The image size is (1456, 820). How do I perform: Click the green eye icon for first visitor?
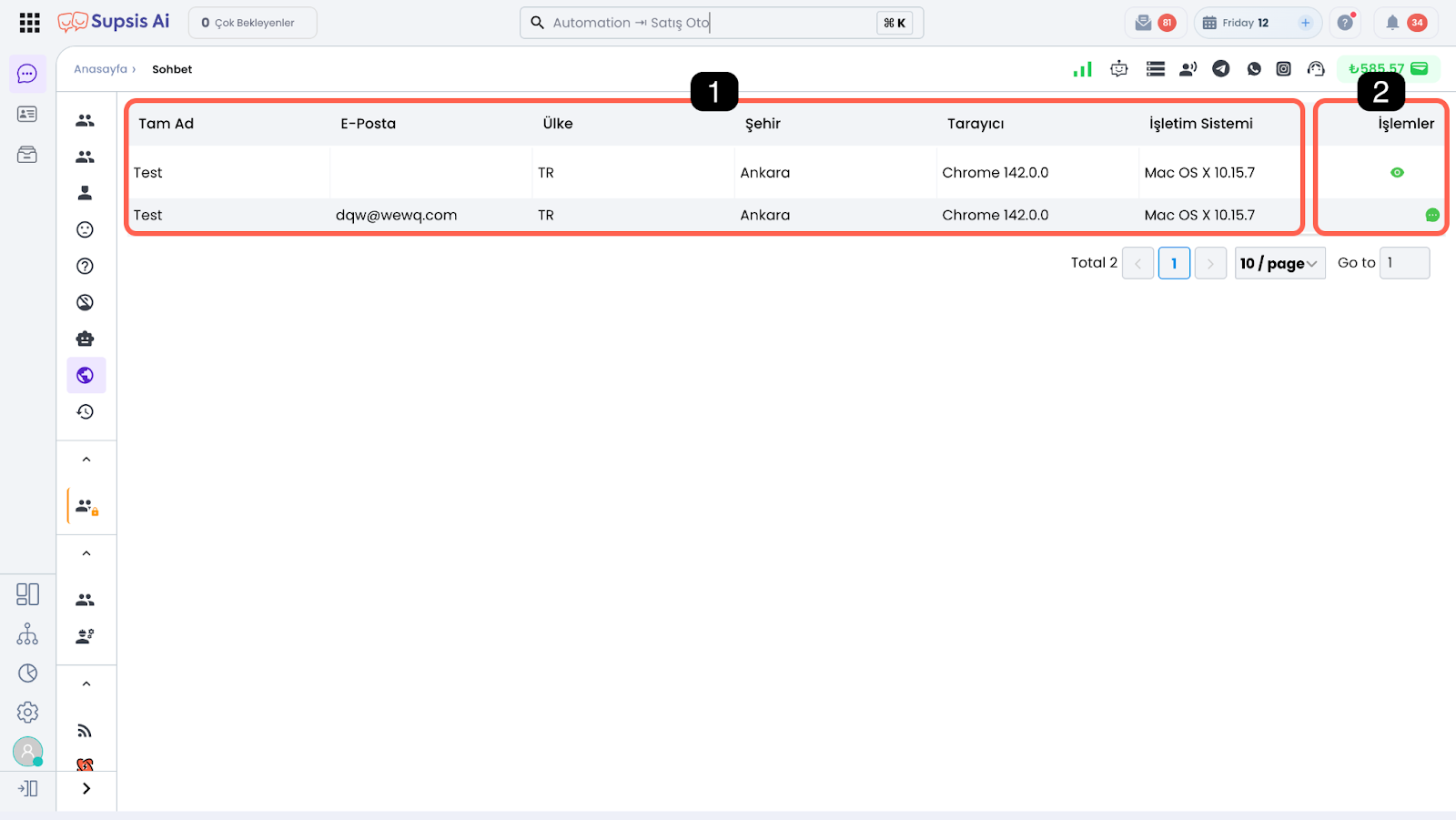(x=1397, y=172)
